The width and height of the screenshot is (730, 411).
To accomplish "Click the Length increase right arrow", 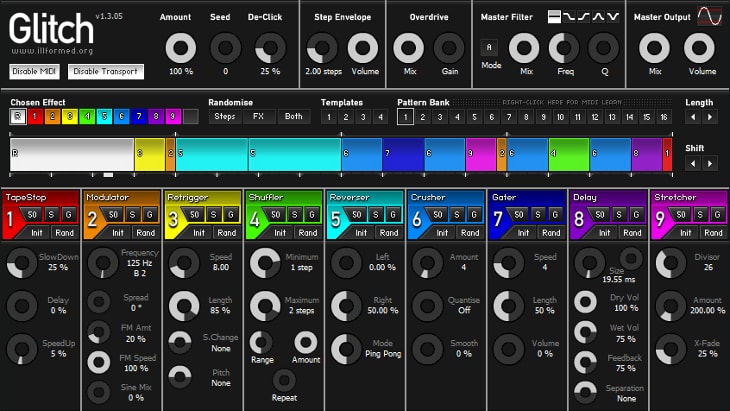I will [x=710, y=117].
